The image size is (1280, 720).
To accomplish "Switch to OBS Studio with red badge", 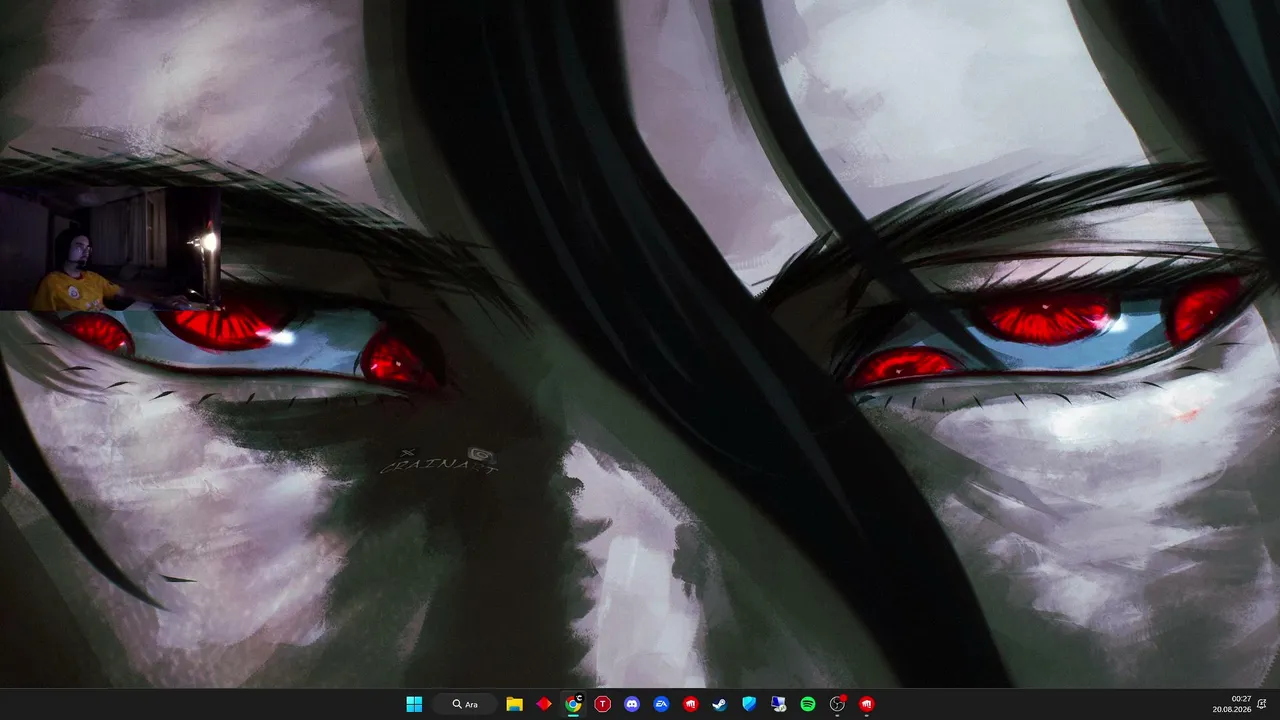I will (x=837, y=704).
